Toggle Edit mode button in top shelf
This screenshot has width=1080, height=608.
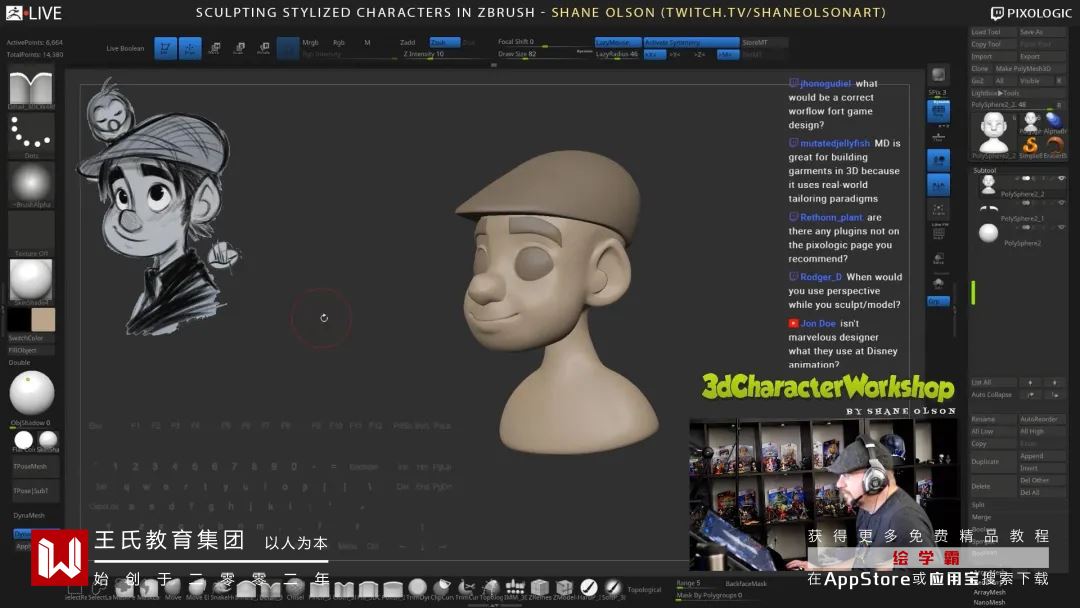coord(165,48)
